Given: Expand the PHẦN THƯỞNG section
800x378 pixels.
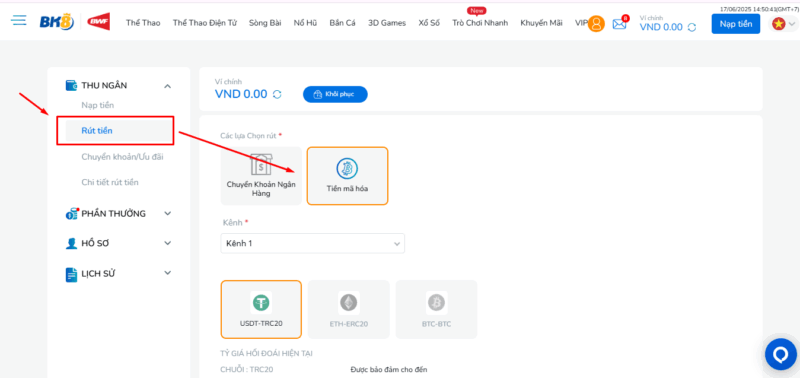Looking at the screenshot, I should pos(167,214).
